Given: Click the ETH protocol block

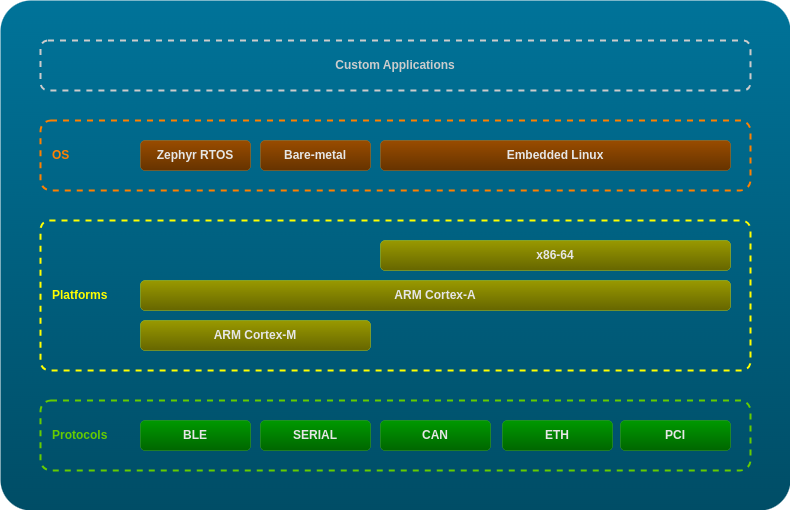Looking at the screenshot, I should click(557, 435).
